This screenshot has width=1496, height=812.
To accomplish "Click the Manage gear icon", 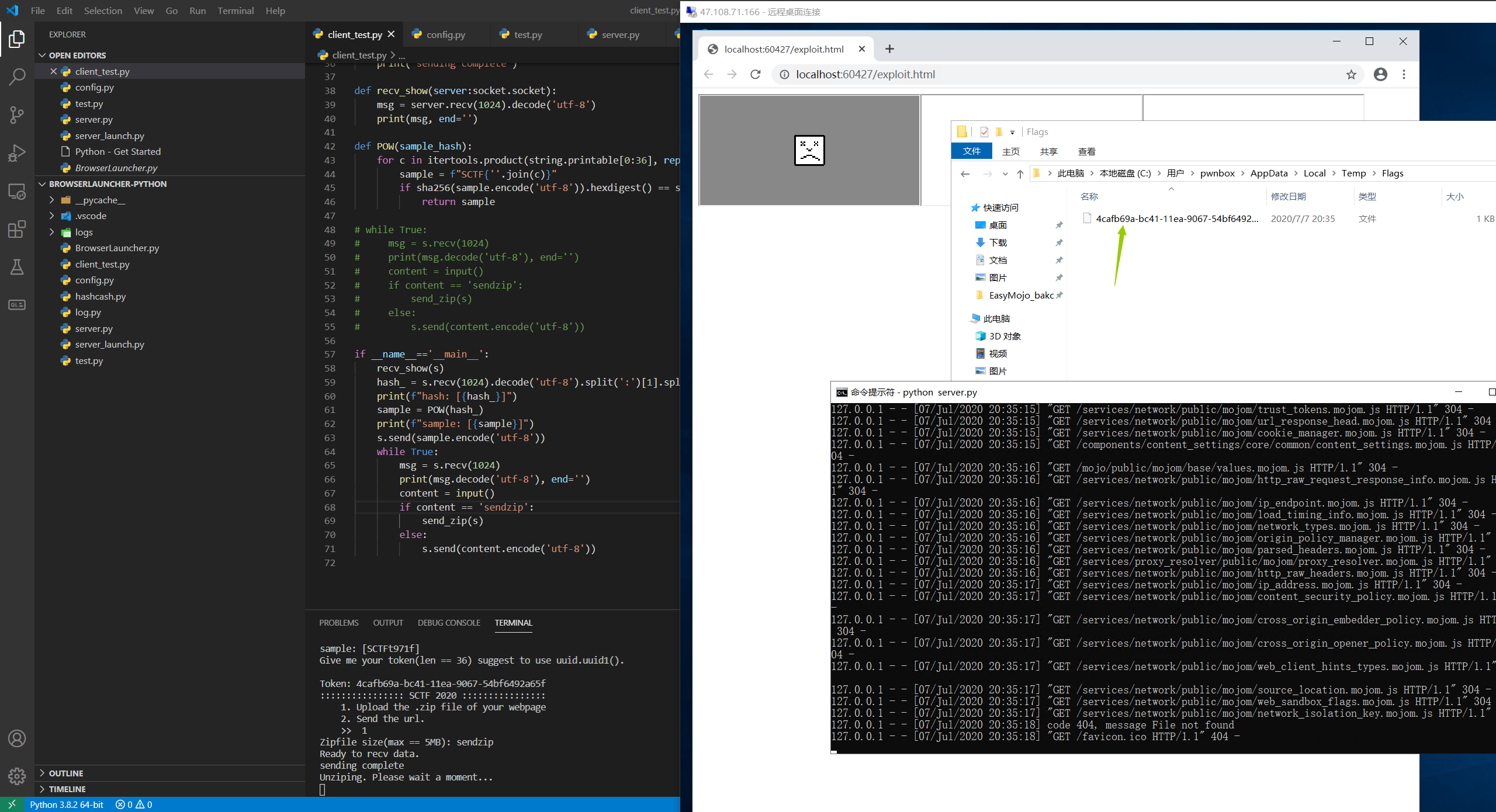I will pyautogui.click(x=17, y=776).
